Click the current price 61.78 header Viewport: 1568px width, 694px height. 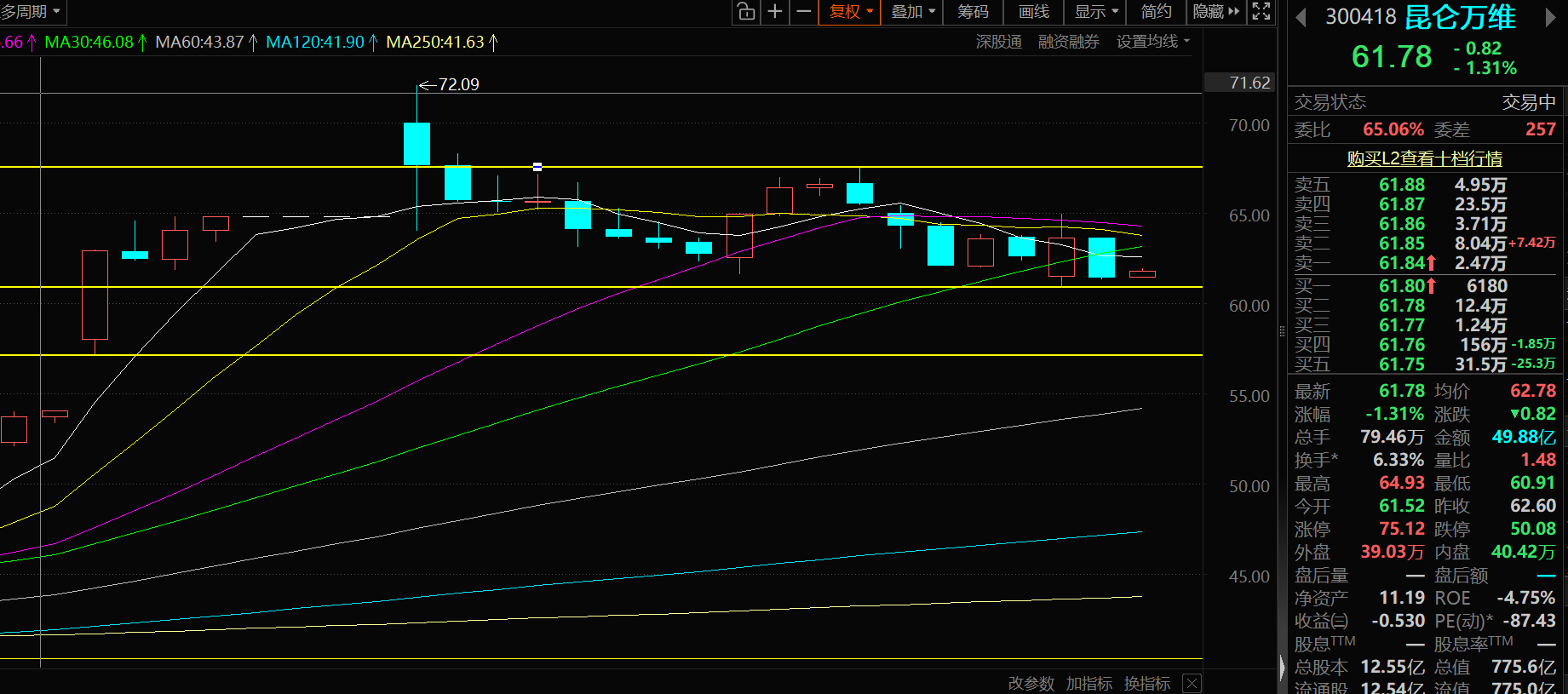[1392, 57]
